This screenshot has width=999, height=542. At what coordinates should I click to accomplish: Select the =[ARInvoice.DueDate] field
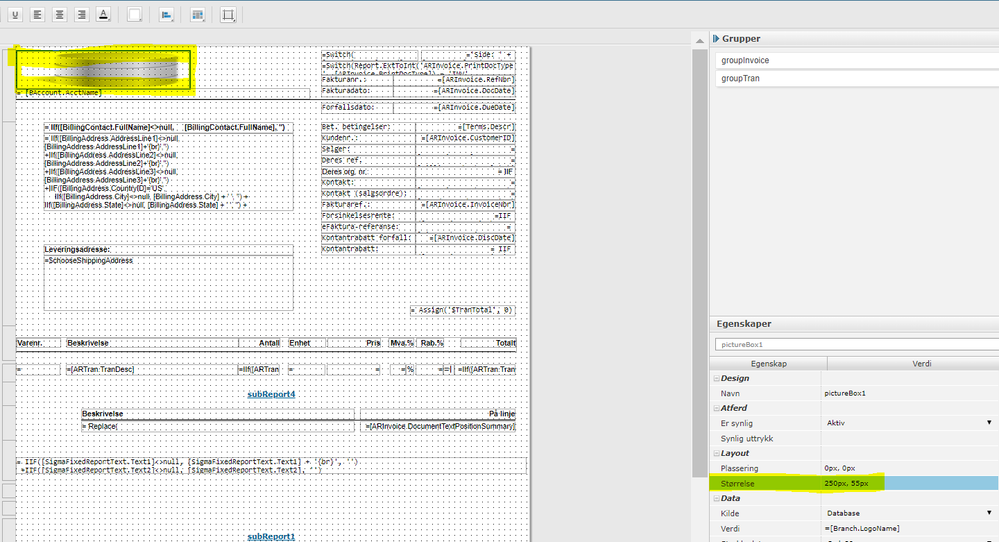pyautogui.click(x=454, y=108)
